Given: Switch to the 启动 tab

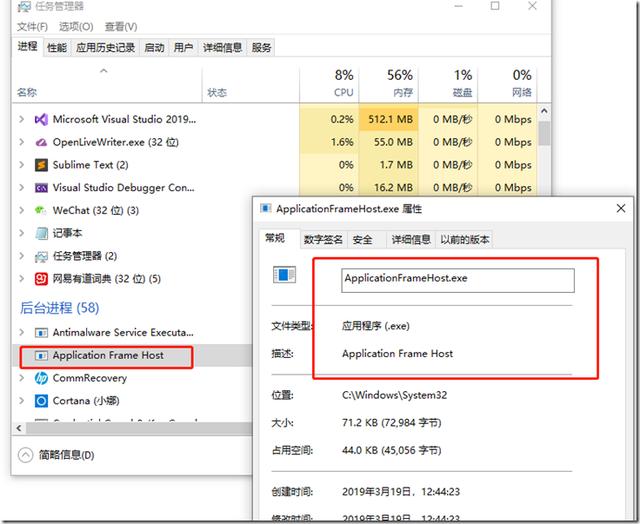Looking at the screenshot, I should click(x=154, y=48).
